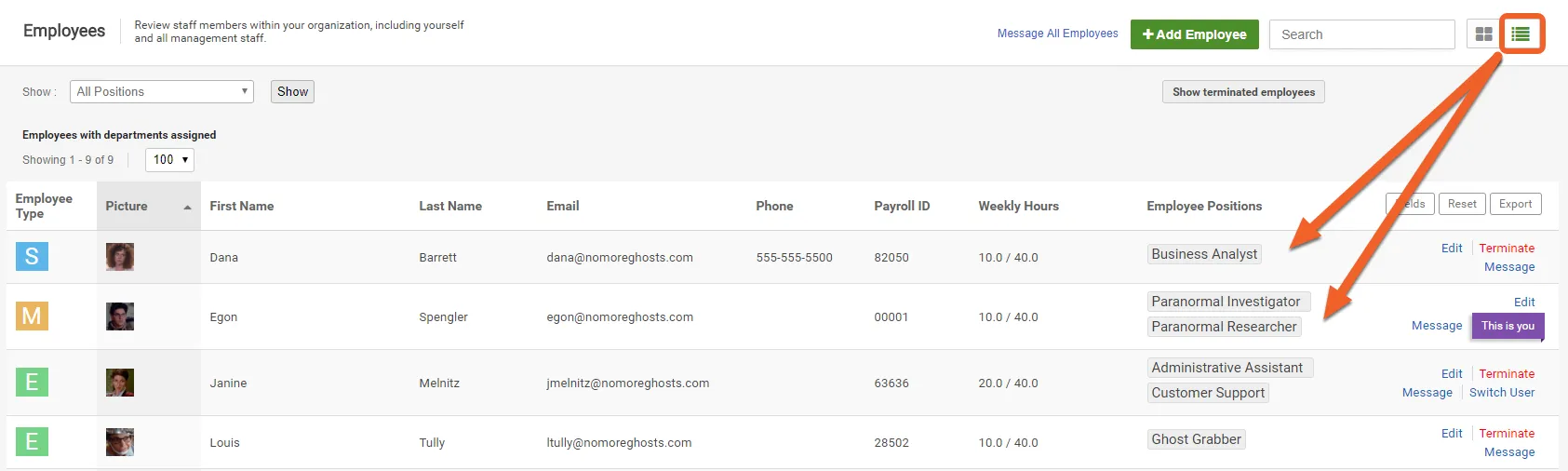Switch to grid view icon

pos(1483,34)
